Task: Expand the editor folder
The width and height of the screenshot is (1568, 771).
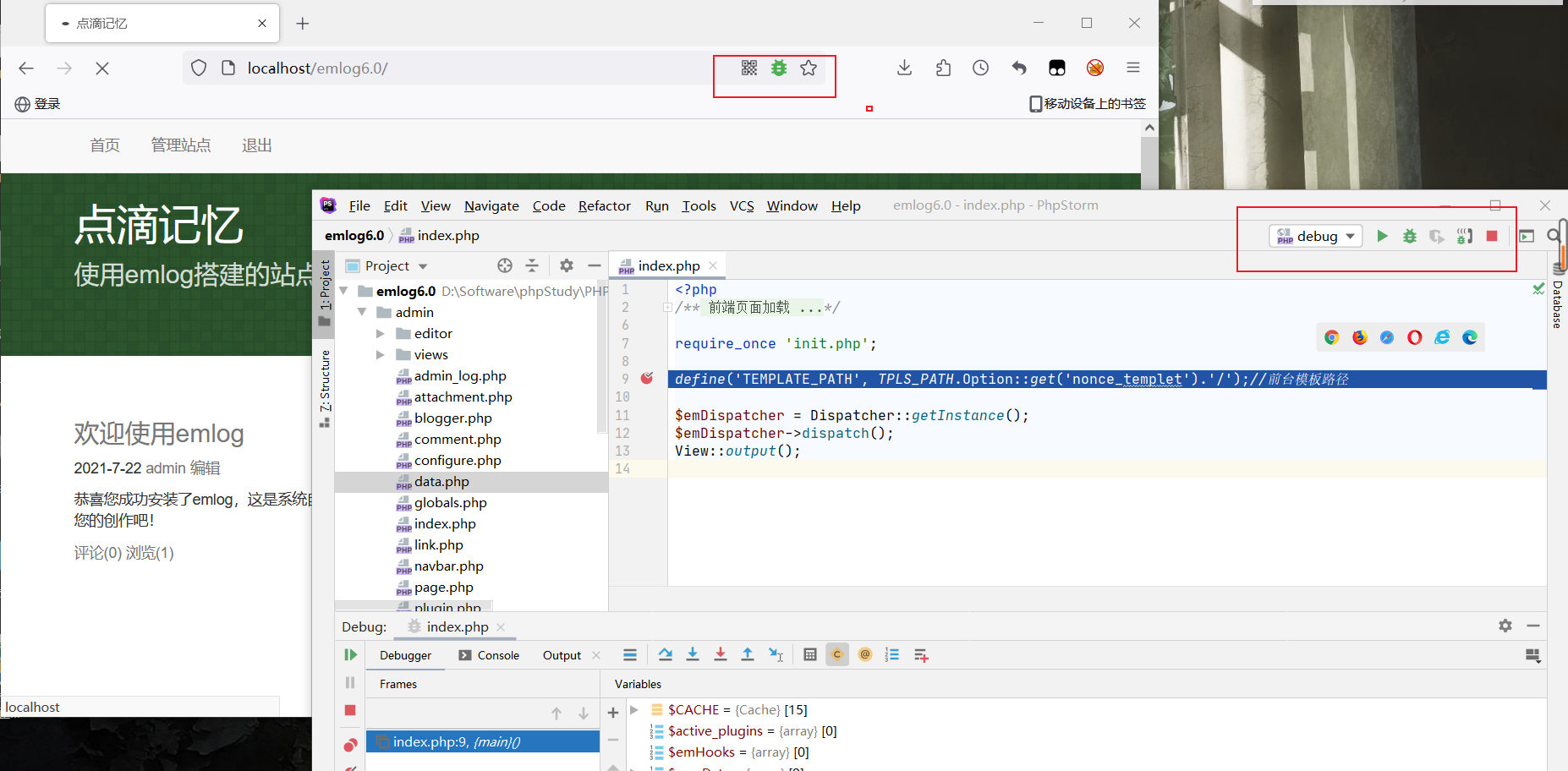Action: (x=381, y=333)
